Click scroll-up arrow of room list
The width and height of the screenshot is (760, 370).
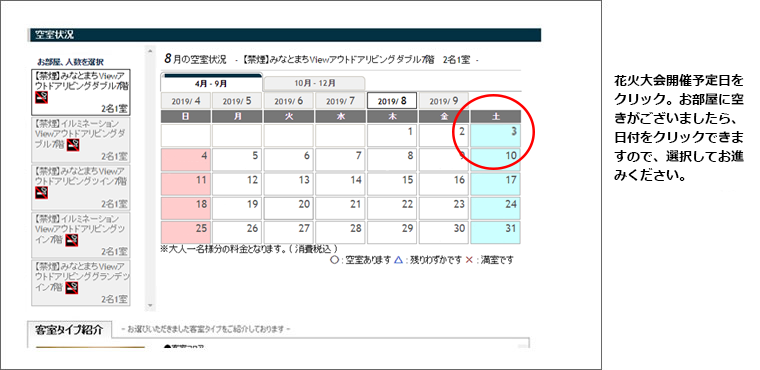[150, 50]
